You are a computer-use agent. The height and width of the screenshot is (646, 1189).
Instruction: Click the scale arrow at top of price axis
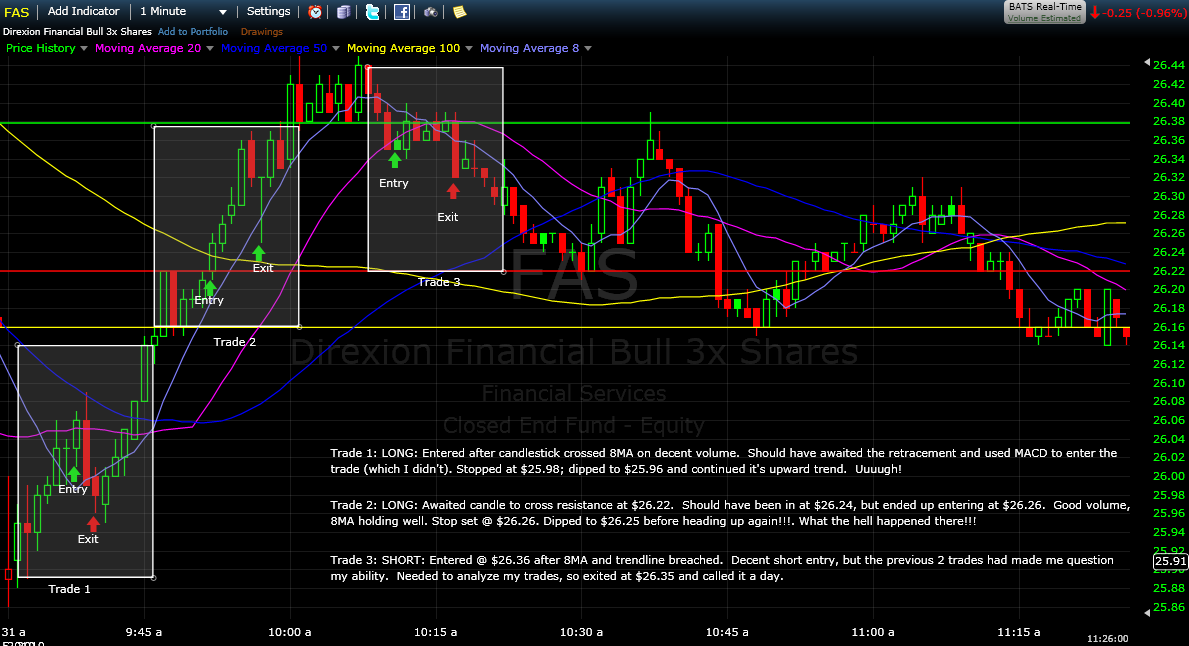1147,64
